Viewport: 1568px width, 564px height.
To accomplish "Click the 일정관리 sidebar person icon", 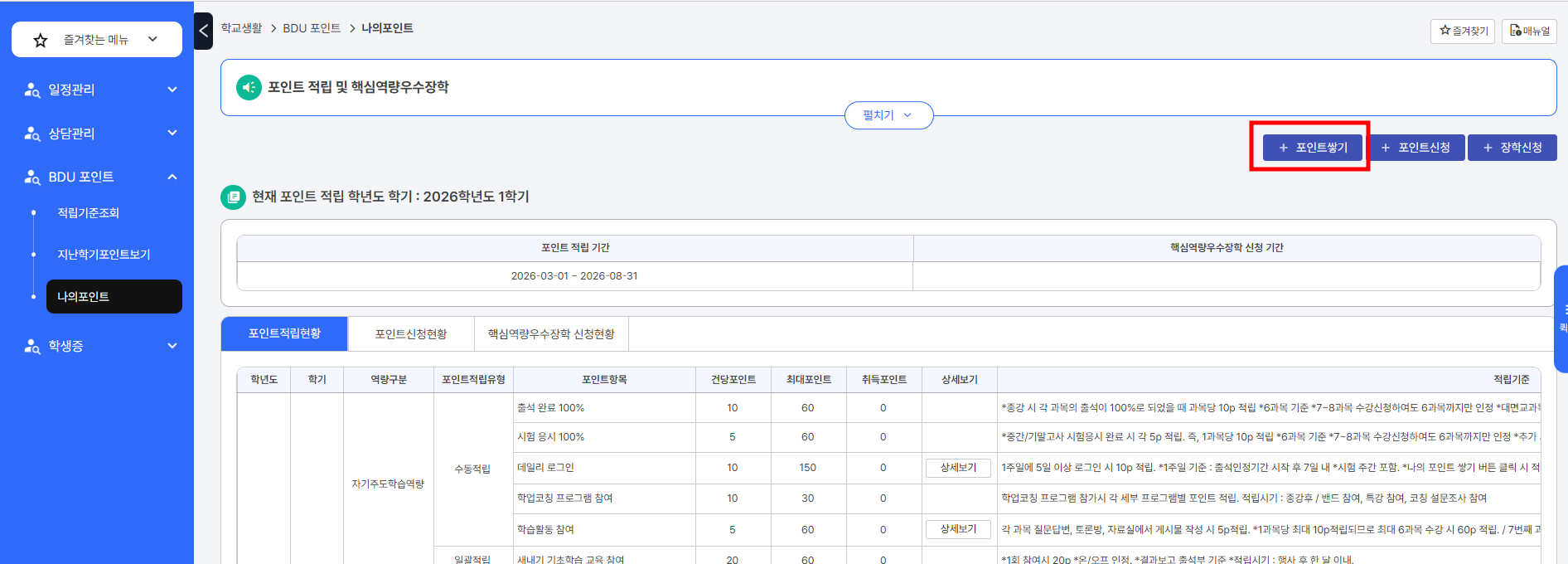I will pos(32,90).
